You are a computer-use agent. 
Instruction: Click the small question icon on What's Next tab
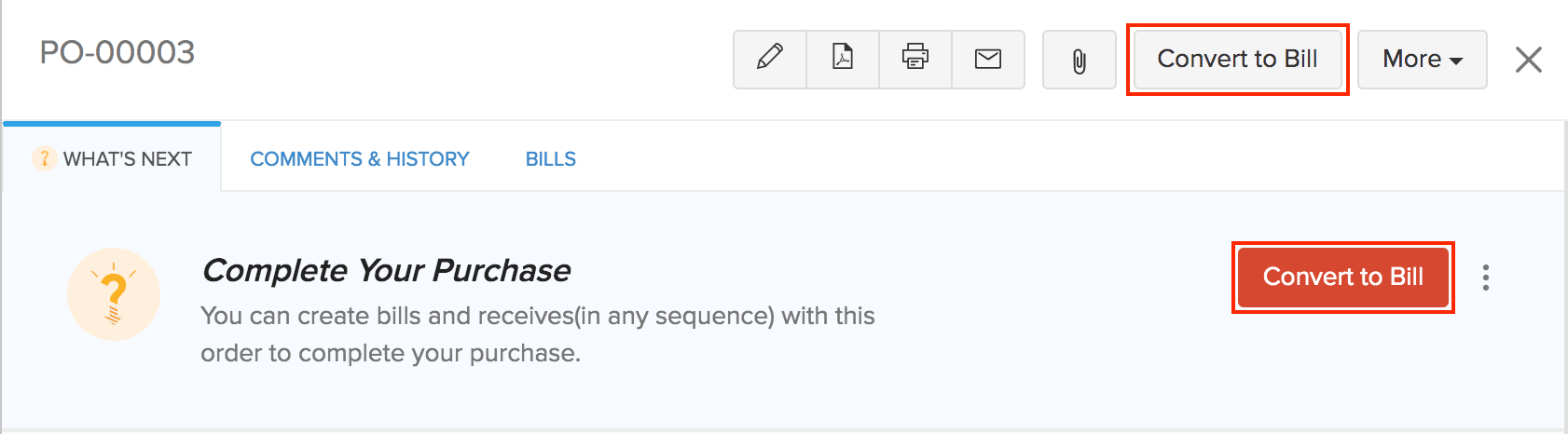44,158
